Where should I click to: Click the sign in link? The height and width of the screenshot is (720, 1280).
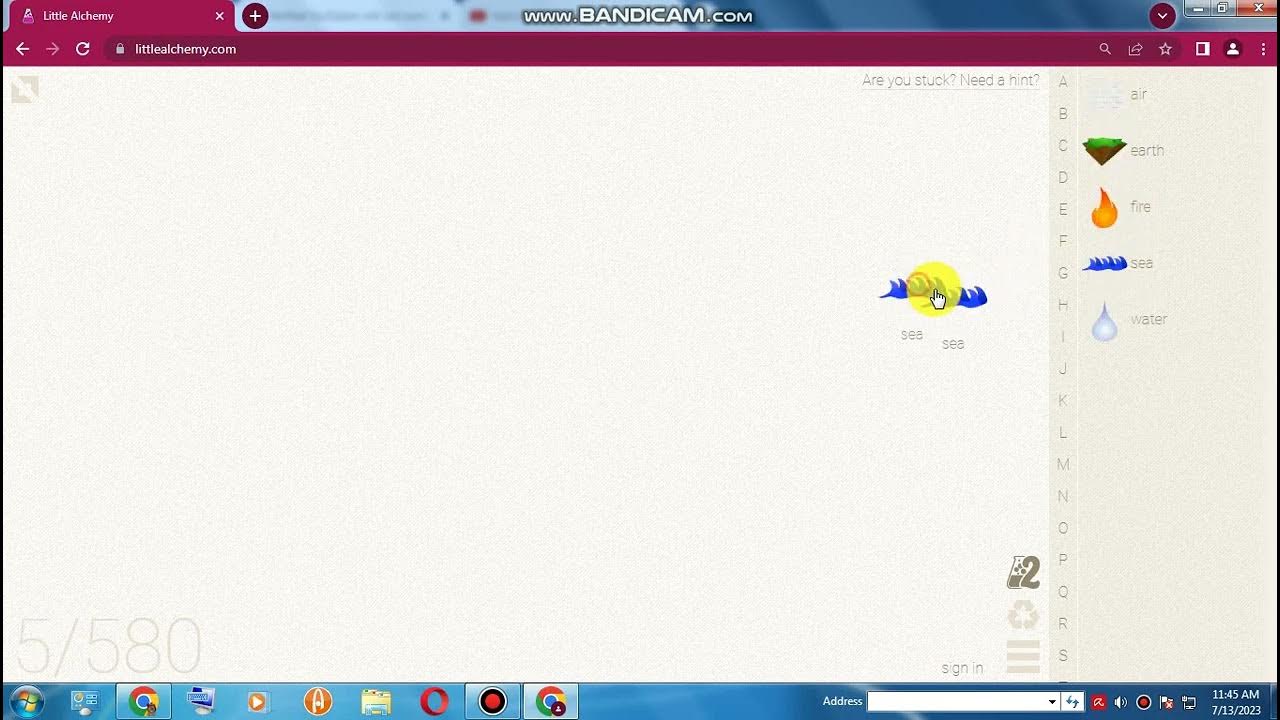(x=962, y=668)
